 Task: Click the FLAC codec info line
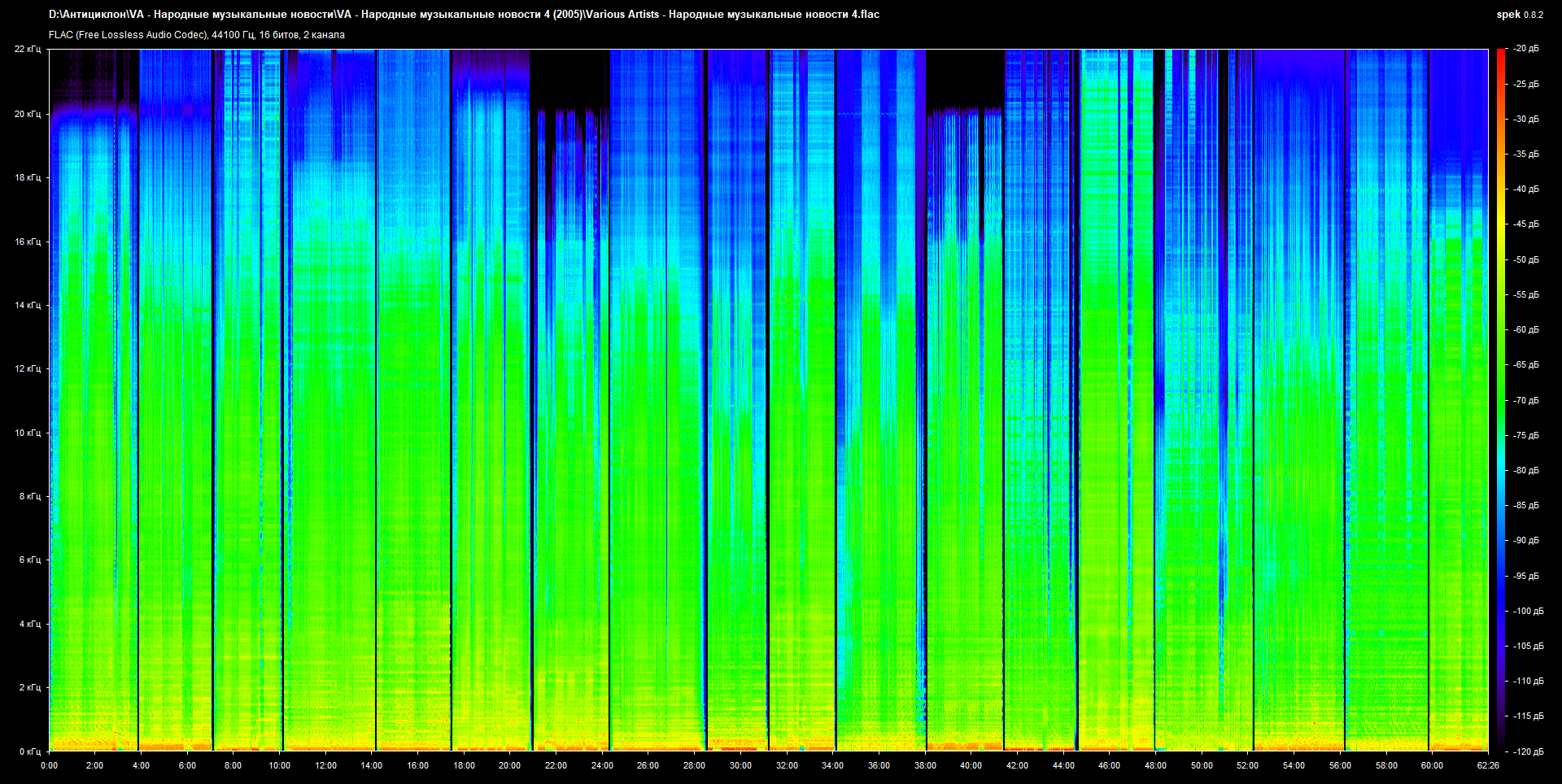[x=197, y=35]
